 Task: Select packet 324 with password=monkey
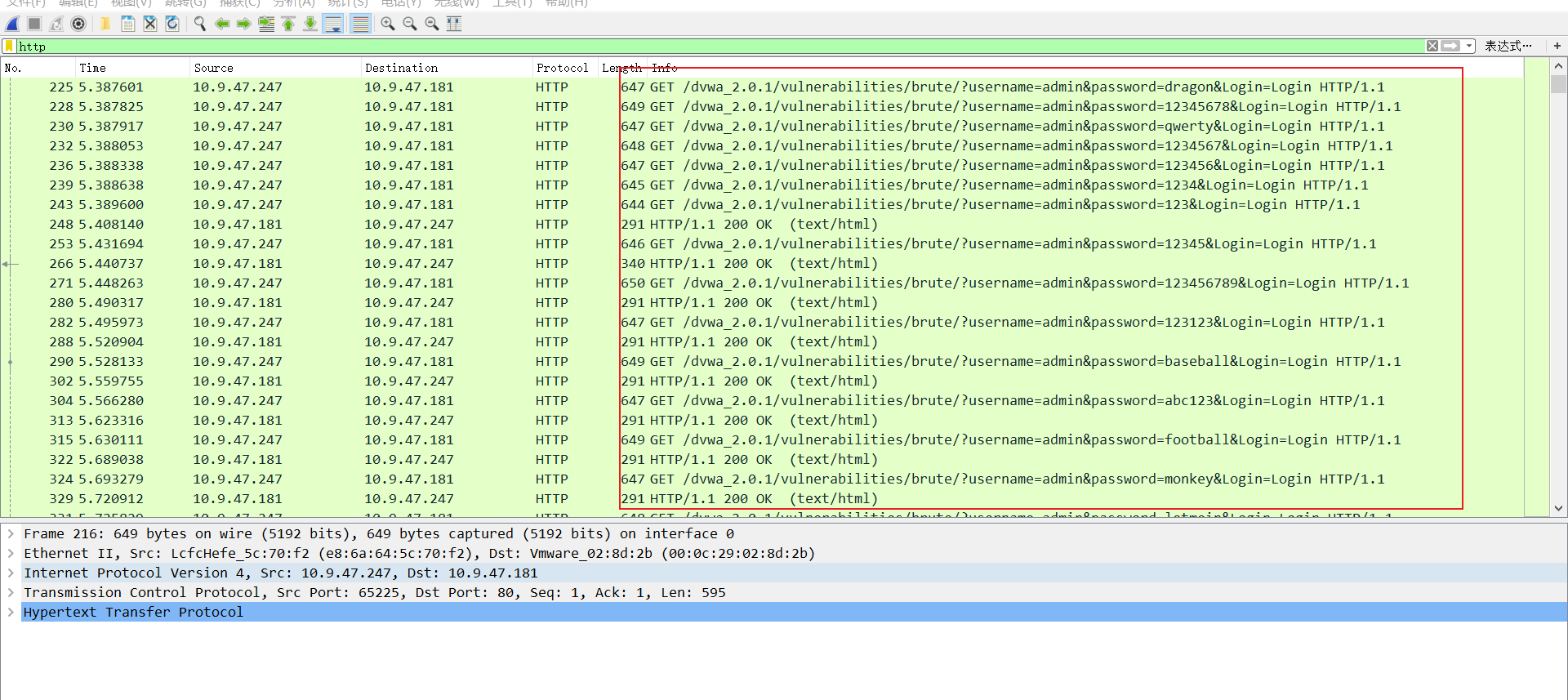(x=763, y=479)
